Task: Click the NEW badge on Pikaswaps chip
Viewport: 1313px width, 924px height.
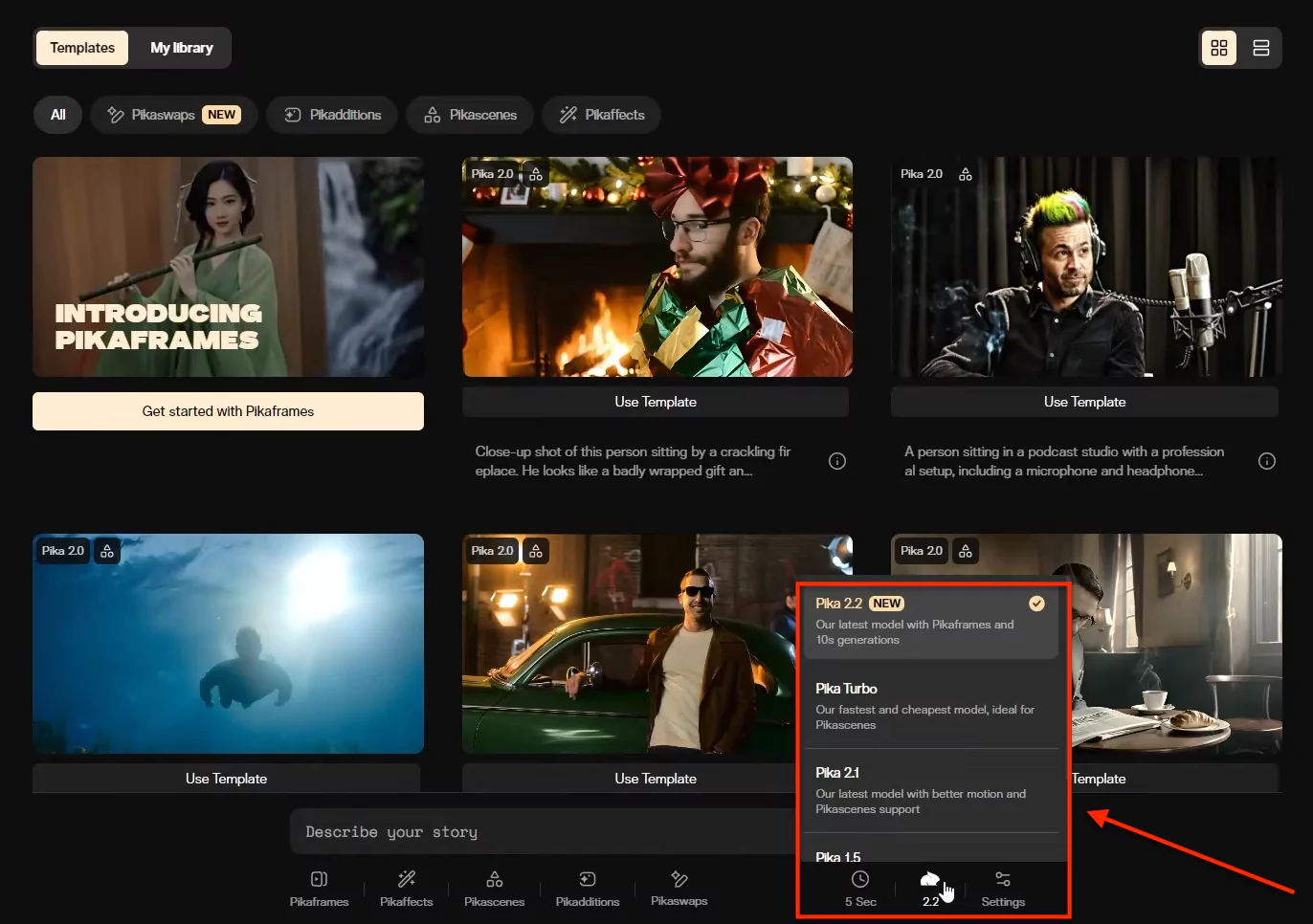Action: point(222,115)
